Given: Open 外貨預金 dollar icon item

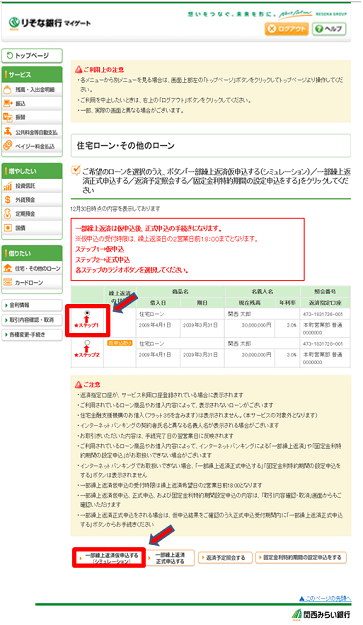Looking at the screenshot, I should click(x=32, y=200).
